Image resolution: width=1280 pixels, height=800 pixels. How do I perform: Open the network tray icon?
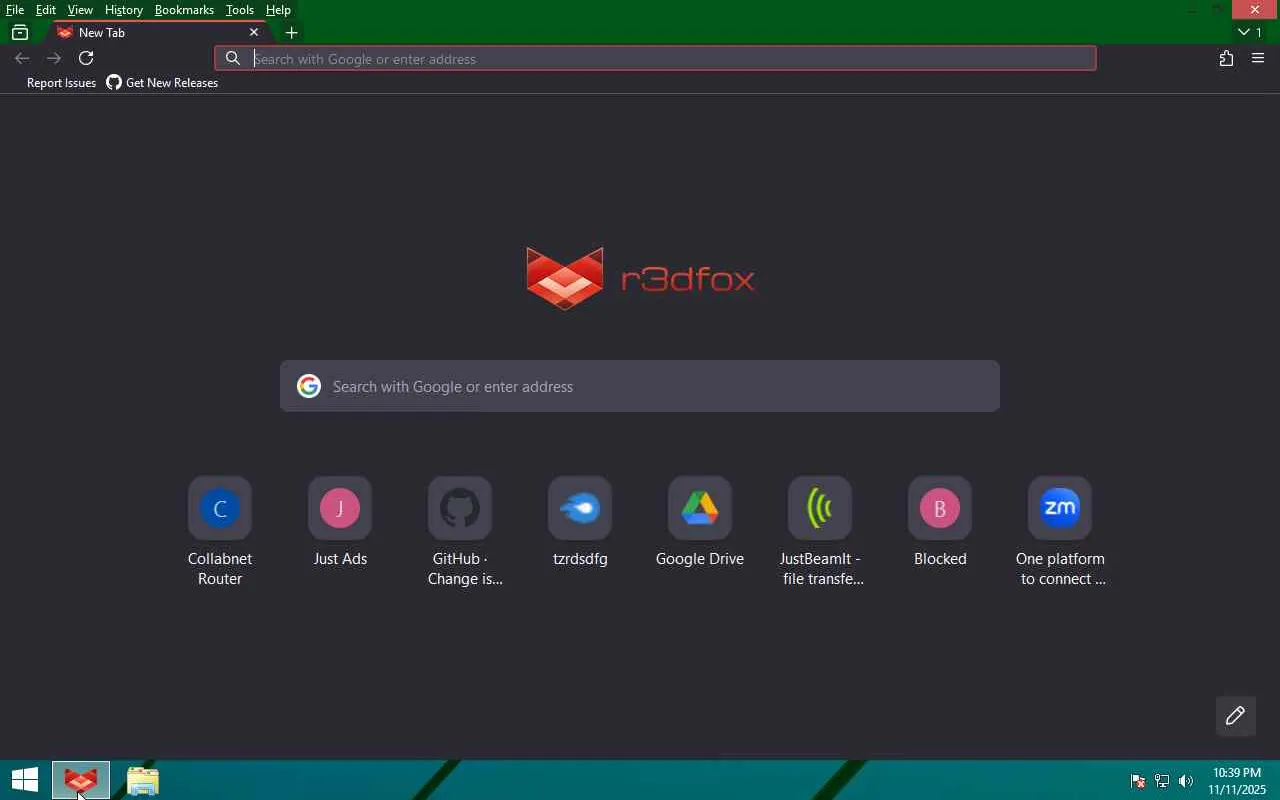[x=1162, y=781]
